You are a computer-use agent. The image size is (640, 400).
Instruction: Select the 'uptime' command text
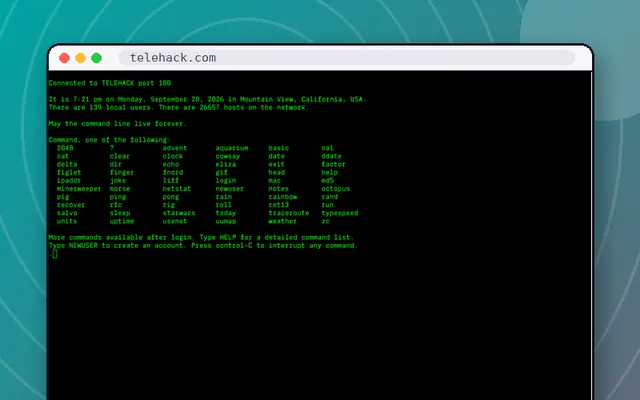coord(122,221)
